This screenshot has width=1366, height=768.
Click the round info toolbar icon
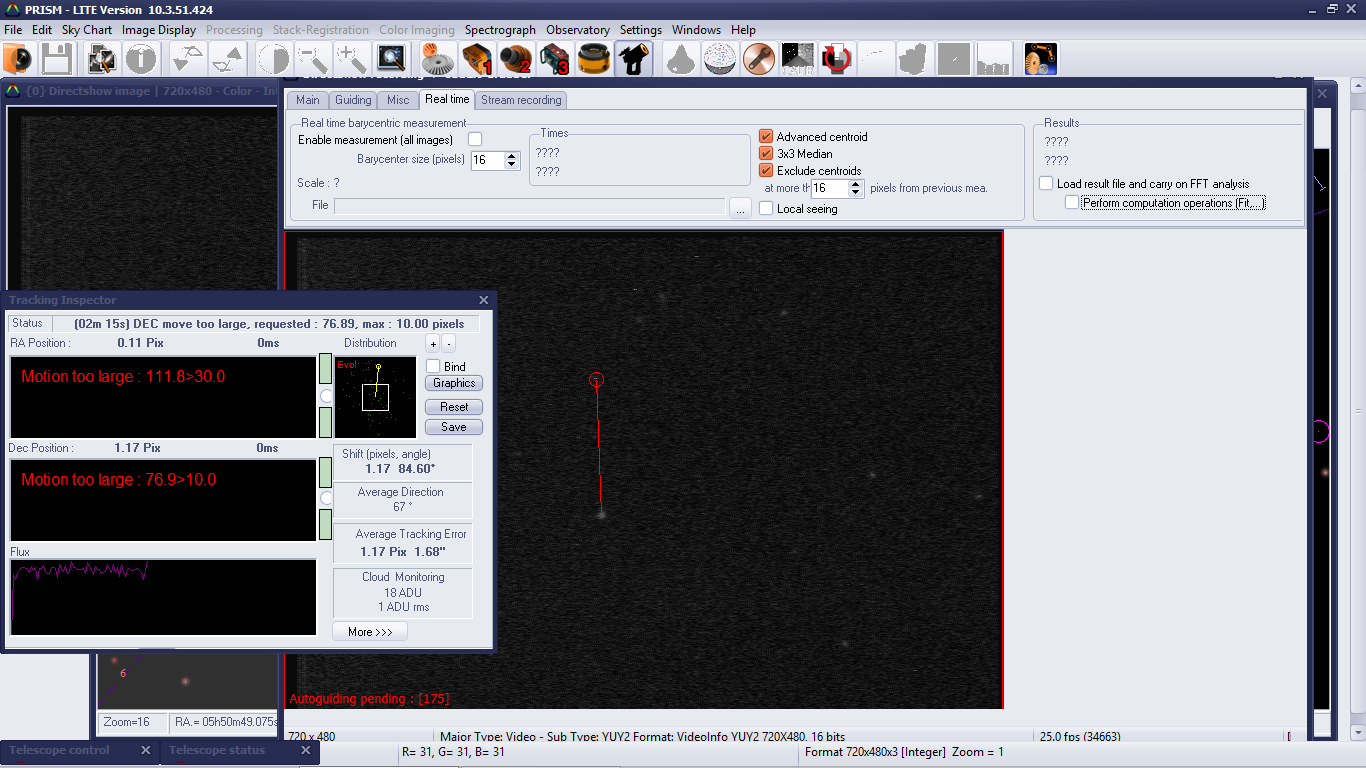tap(141, 59)
